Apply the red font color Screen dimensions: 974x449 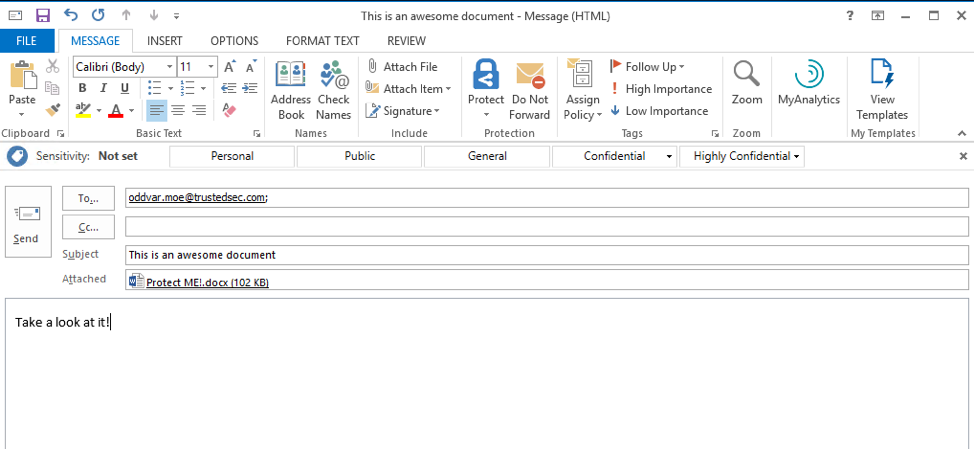(x=116, y=111)
